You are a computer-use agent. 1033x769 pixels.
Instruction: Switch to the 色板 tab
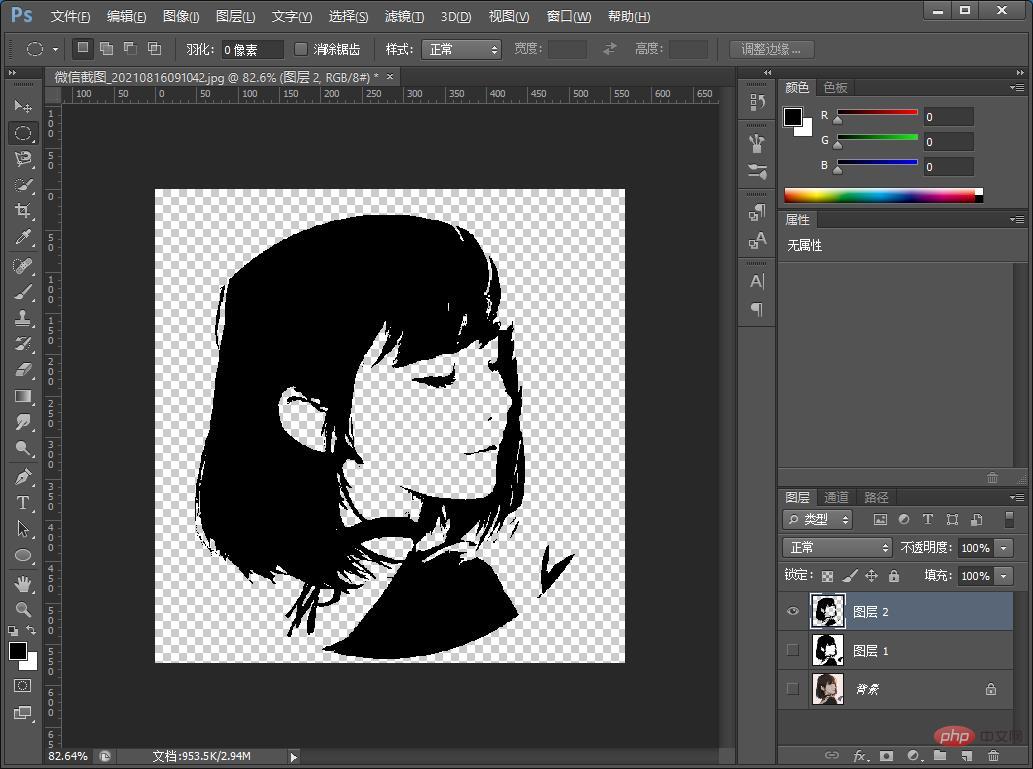(835, 87)
